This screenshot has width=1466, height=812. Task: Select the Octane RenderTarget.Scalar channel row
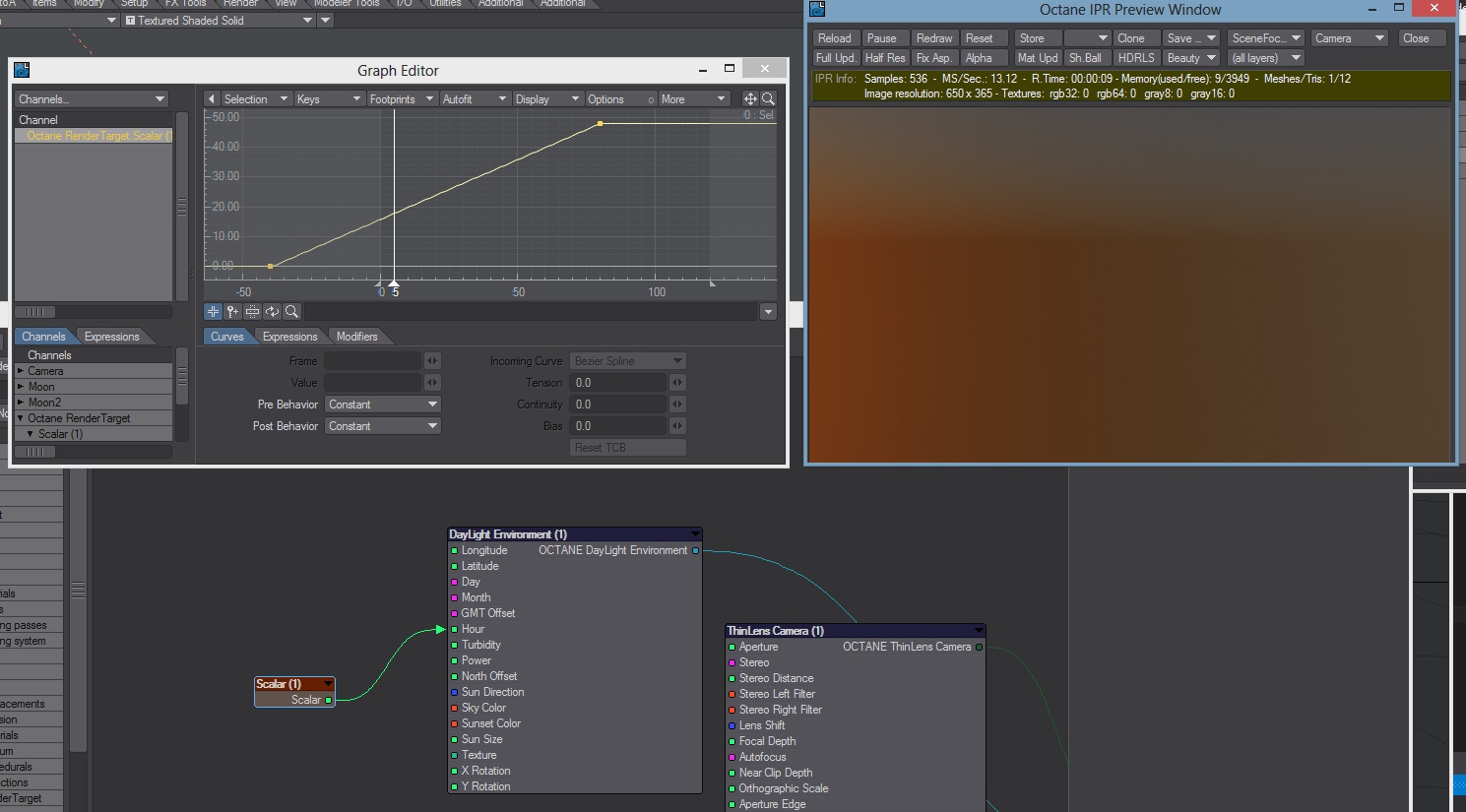click(x=94, y=136)
